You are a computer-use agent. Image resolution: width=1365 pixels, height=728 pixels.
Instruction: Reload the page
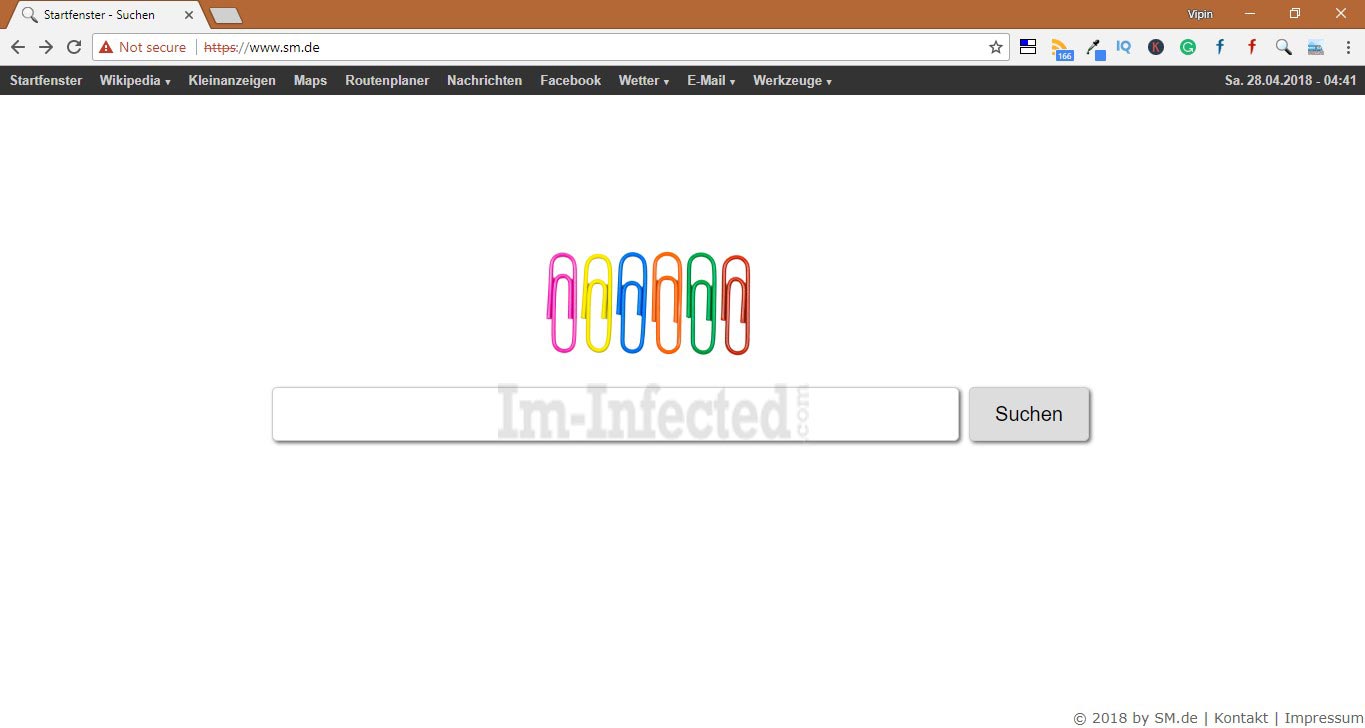coord(74,47)
